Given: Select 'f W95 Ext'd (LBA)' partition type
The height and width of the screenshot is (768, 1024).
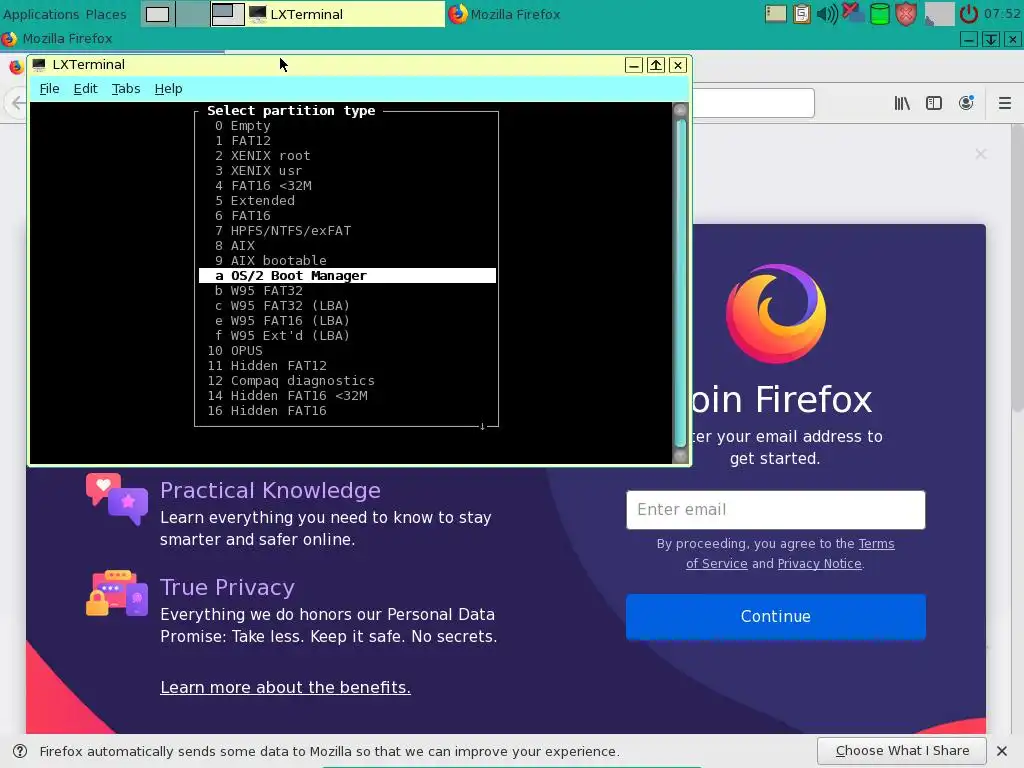Looking at the screenshot, I should click(x=347, y=336).
